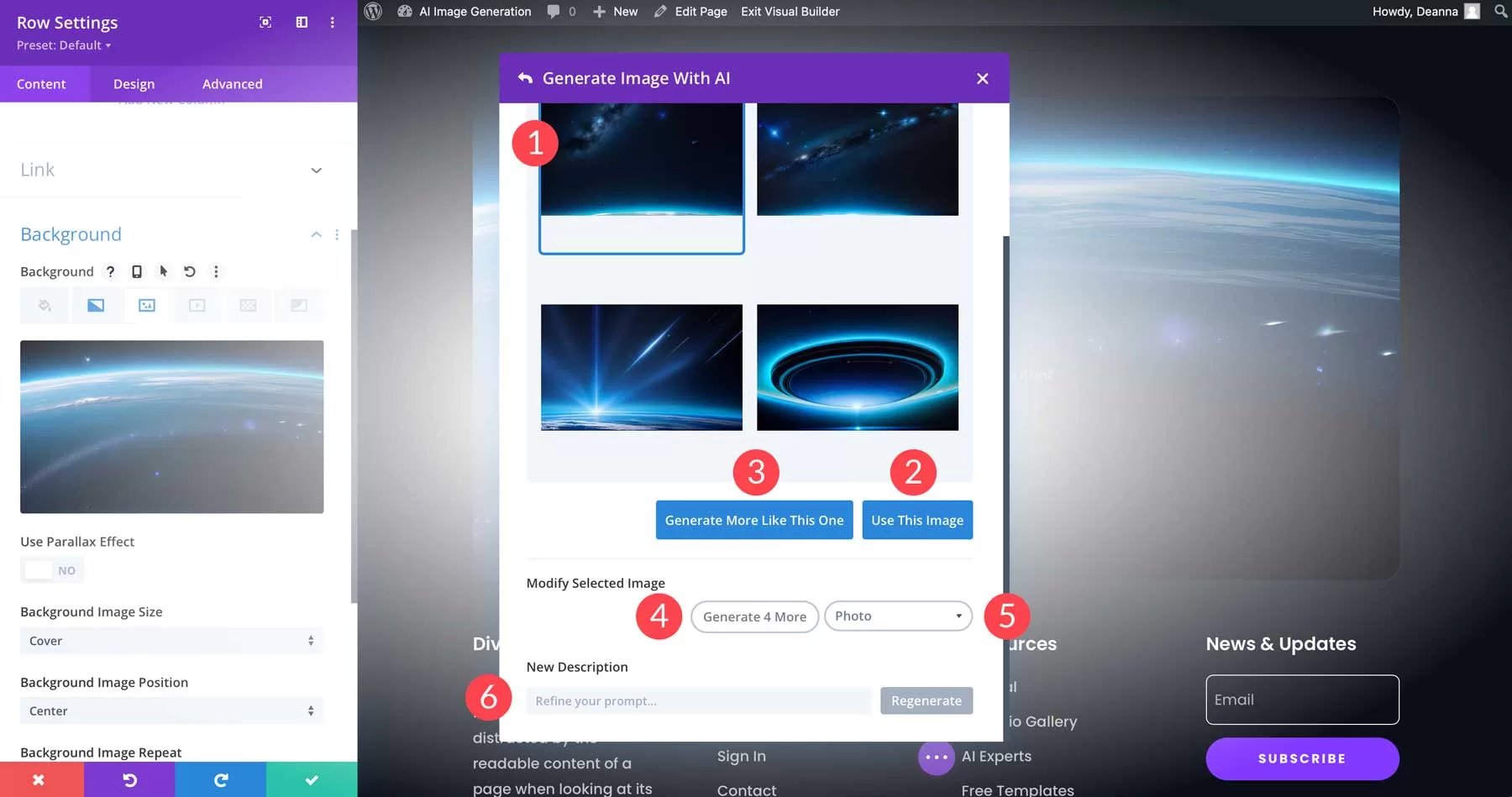Click the Email input field
Screen dimensions: 1512x797
pyautogui.click(x=1303, y=700)
